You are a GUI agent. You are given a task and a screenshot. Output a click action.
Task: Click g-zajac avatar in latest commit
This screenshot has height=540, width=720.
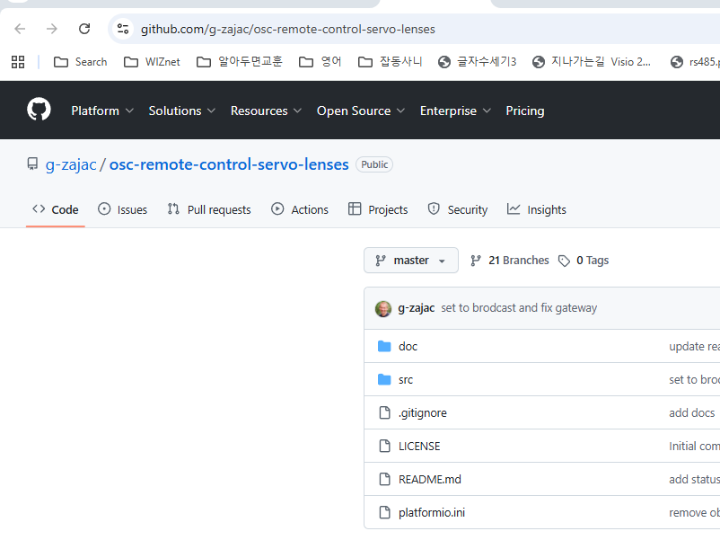click(x=383, y=308)
